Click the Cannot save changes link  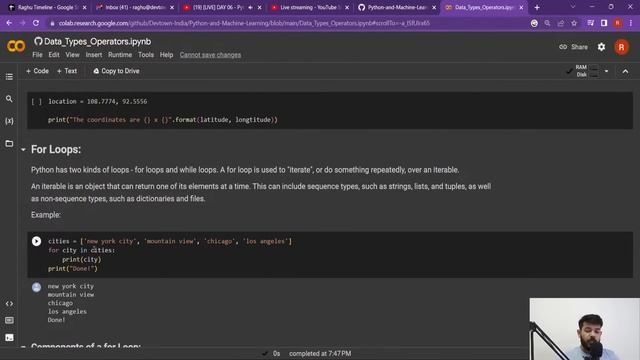point(210,55)
